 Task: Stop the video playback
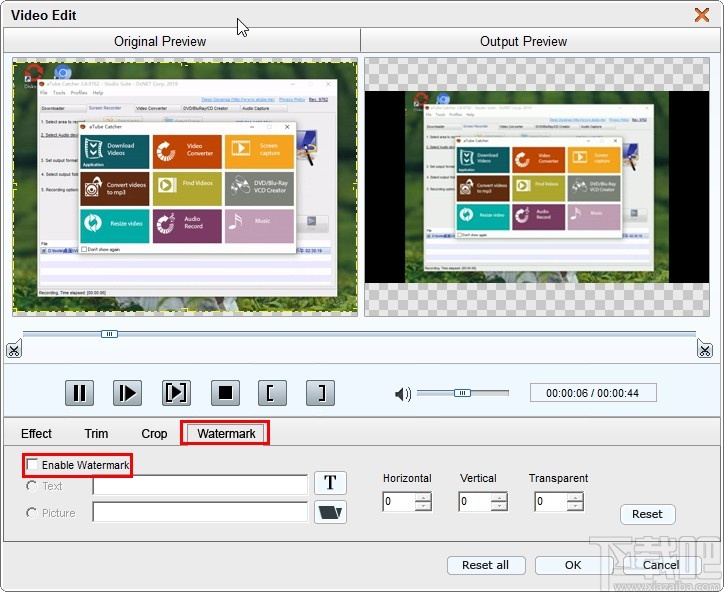click(225, 393)
